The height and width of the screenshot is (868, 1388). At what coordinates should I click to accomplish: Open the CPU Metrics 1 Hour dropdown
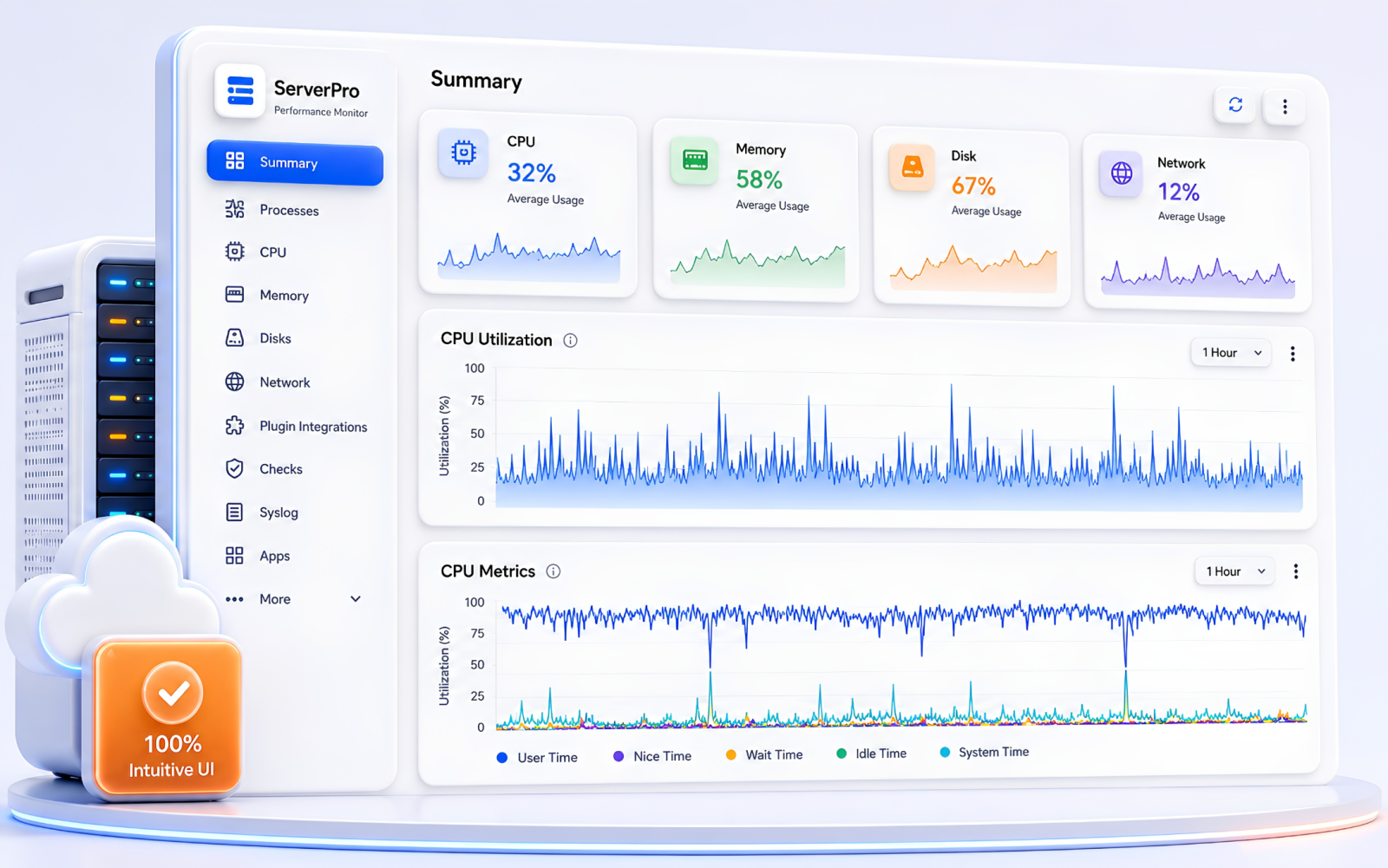[1234, 571]
